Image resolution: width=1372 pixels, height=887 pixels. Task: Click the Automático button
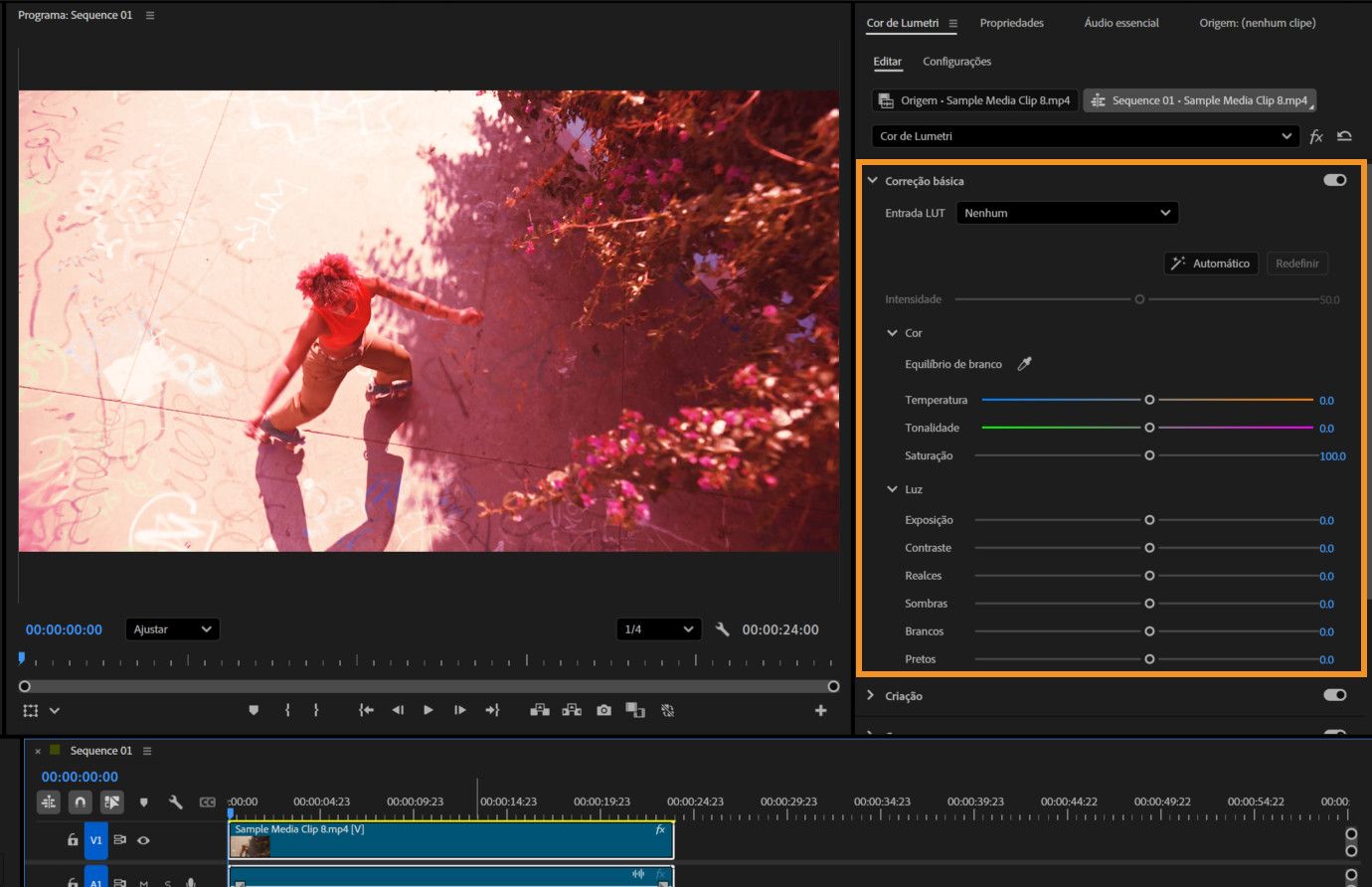pyautogui.click(x=1211, y=264)
